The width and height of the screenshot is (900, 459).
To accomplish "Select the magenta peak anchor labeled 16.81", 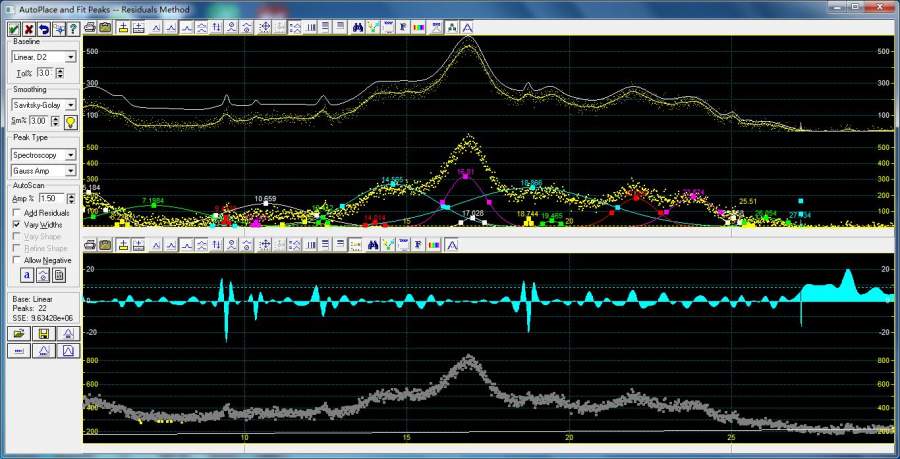I will [x=465, y=176].
